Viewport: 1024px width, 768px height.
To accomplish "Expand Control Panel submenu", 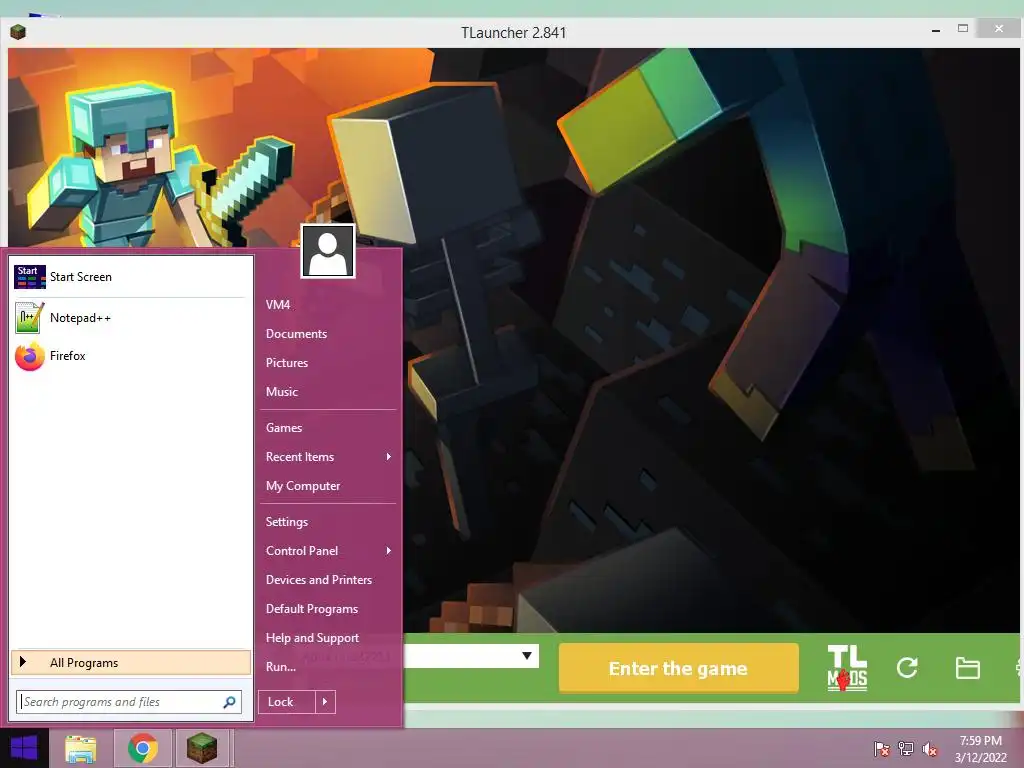I will click(x=328, y=551).
